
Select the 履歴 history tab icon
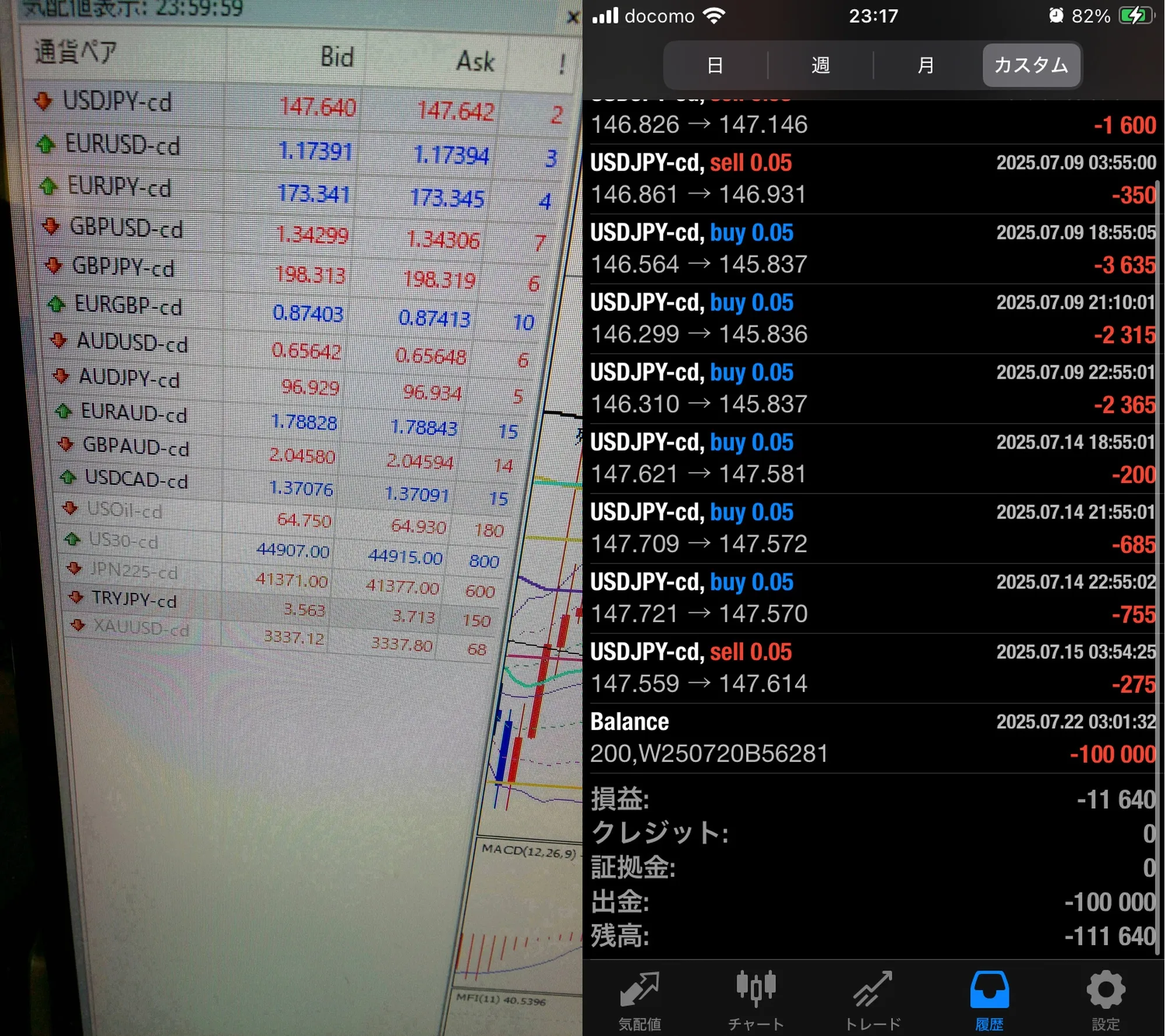pyautogui.click(x=989, y=989)
